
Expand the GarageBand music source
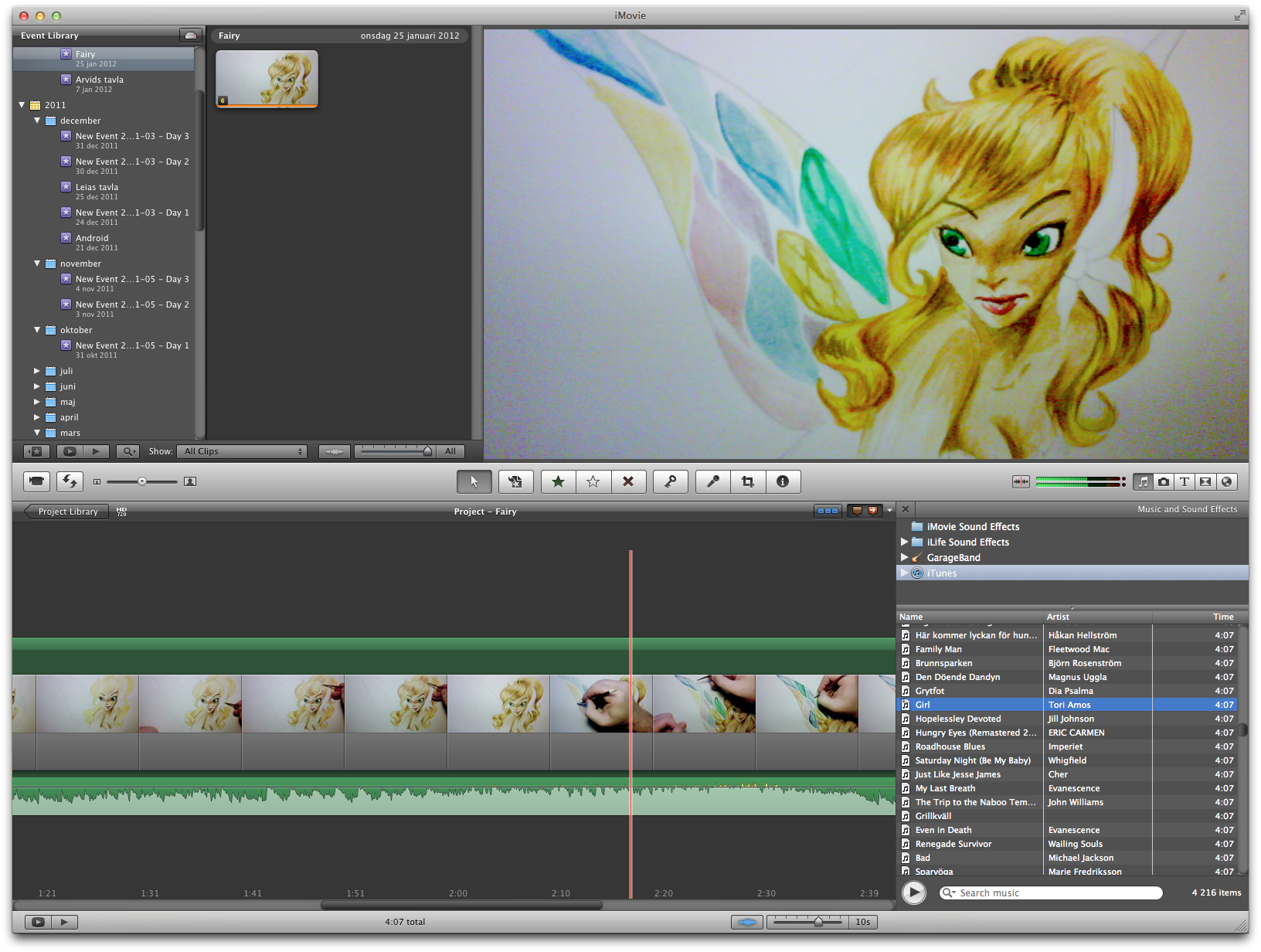[x=904, y=557]
